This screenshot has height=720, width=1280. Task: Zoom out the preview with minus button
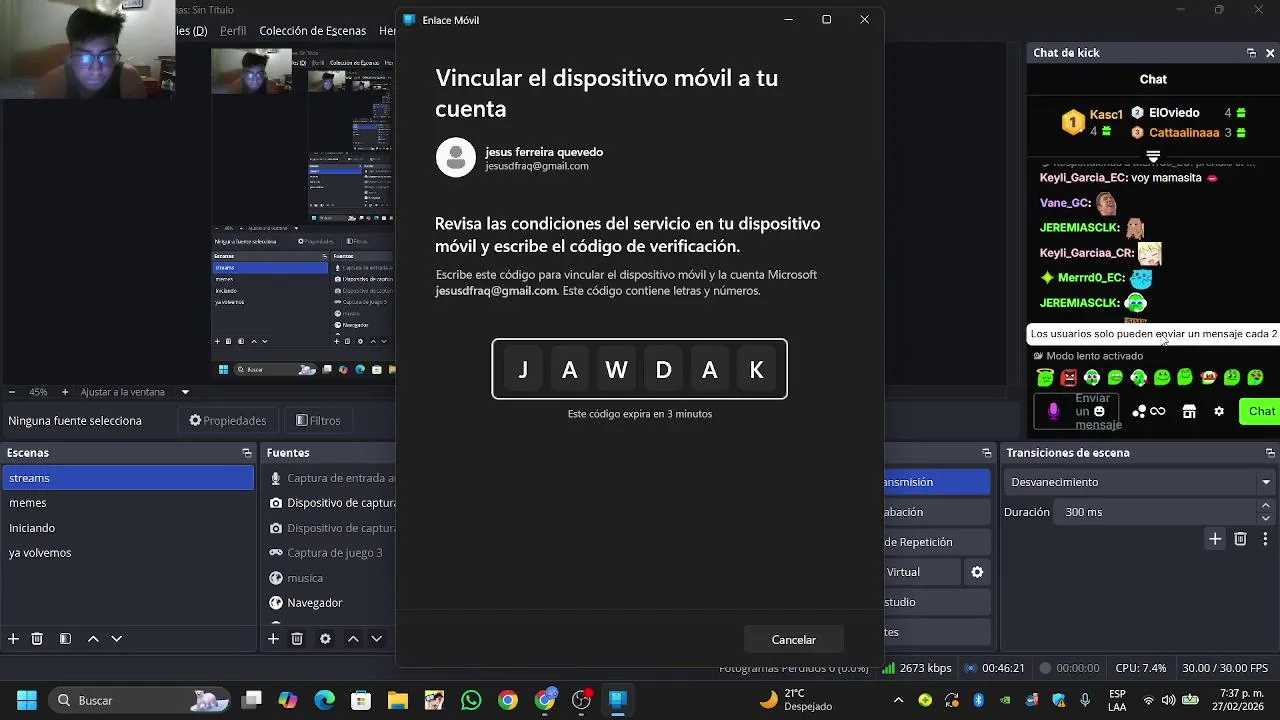12,392
